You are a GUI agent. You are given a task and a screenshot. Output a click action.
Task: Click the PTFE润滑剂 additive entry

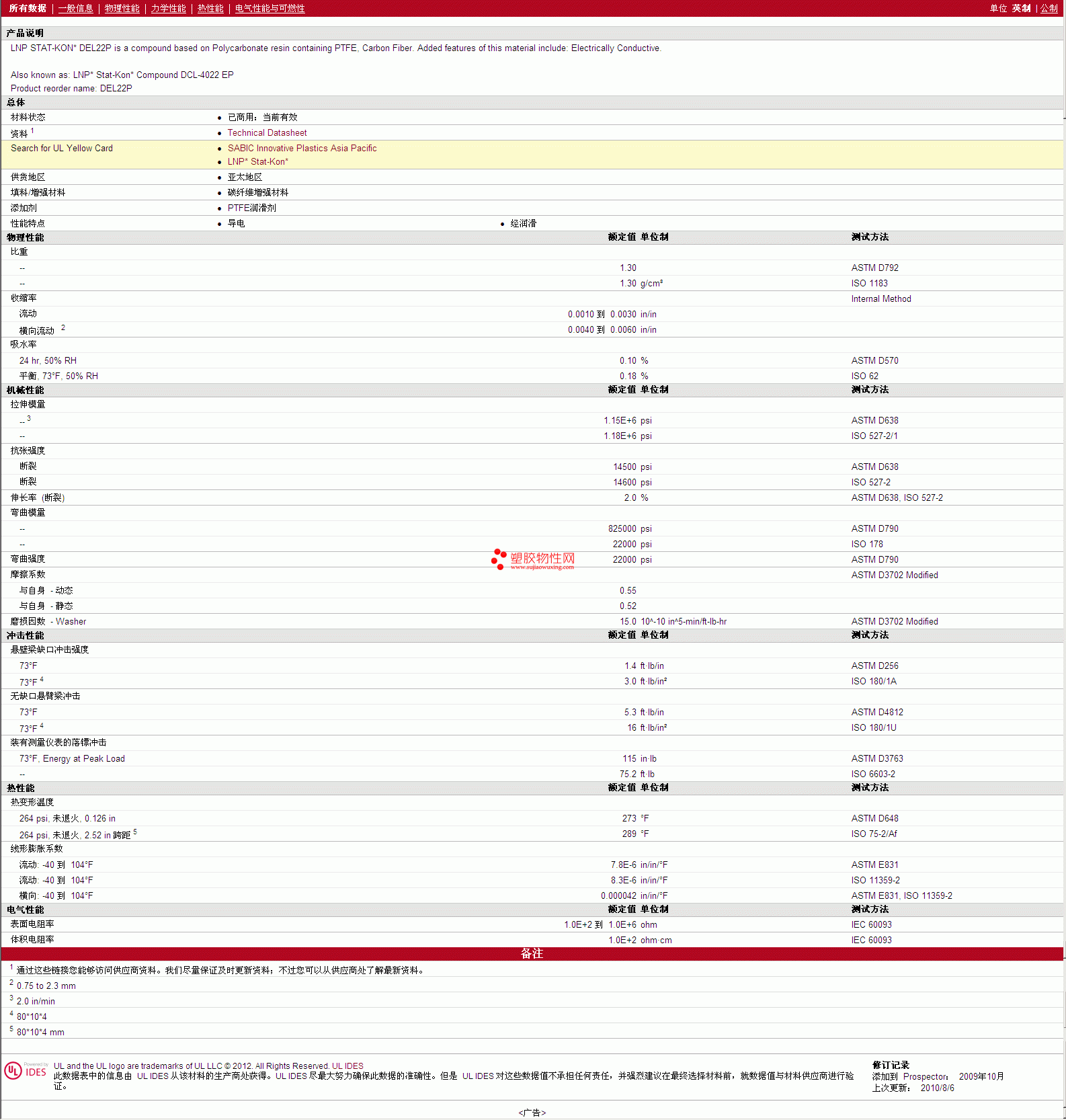[251, 208]
